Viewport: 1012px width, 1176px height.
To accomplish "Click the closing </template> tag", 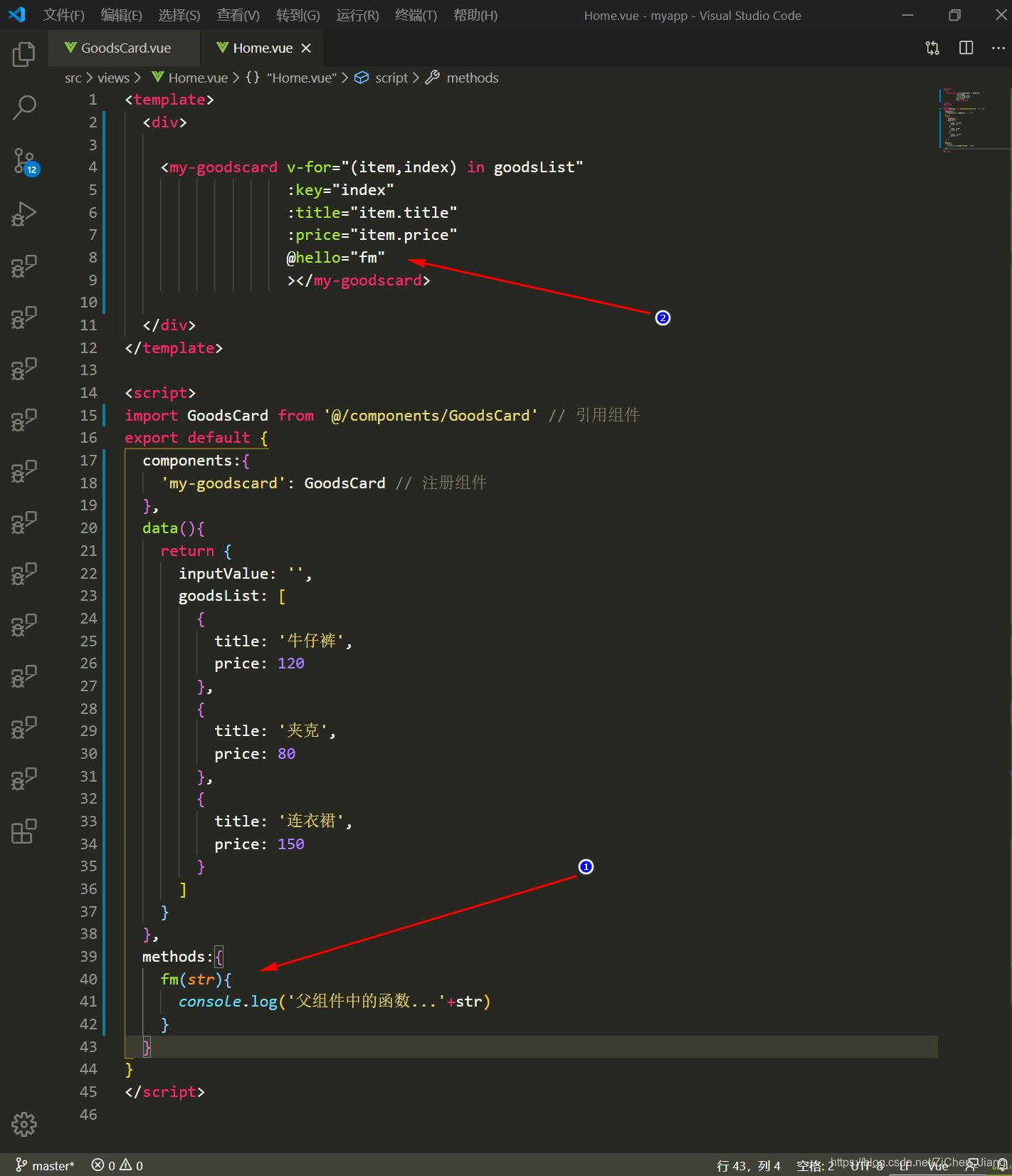I will [174, 347].
